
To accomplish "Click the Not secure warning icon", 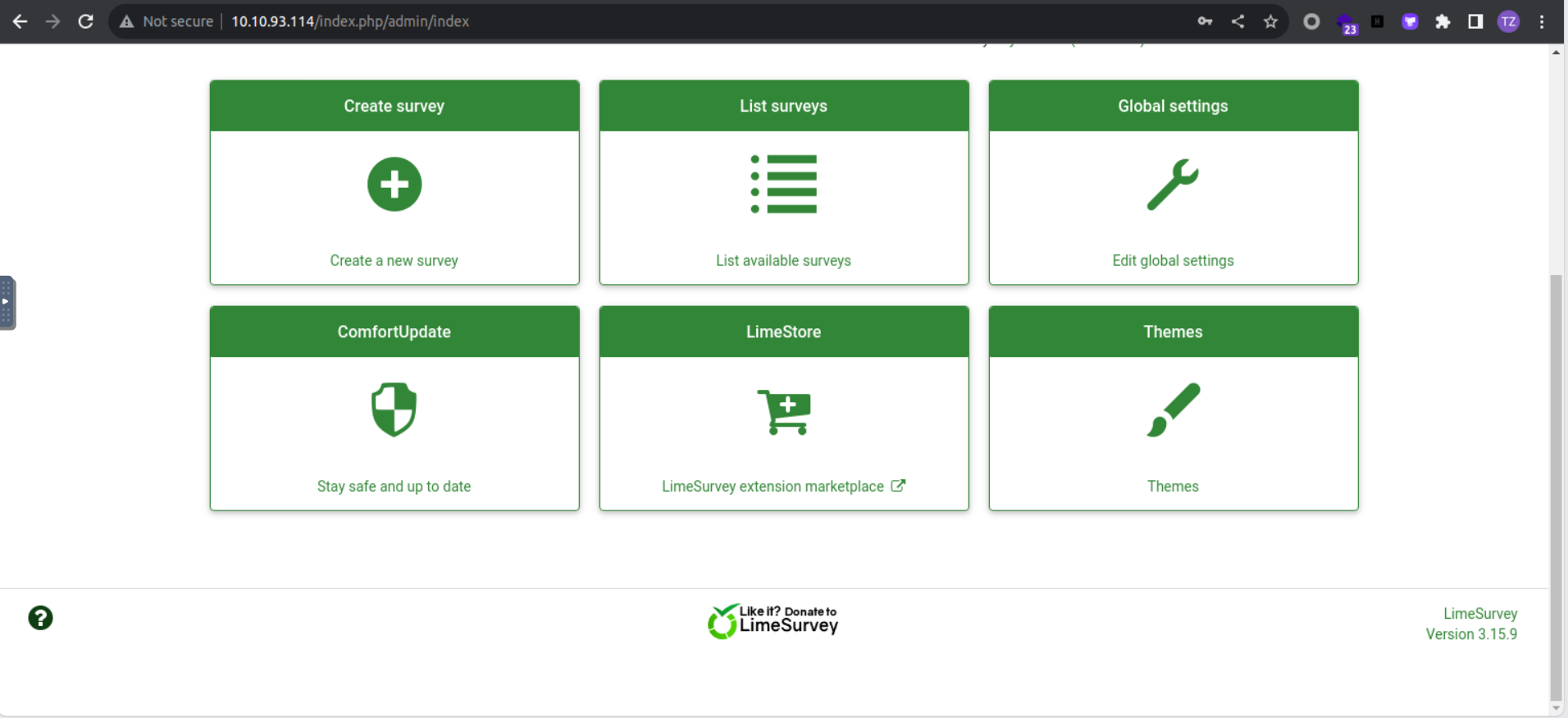I will pos(126,21).
